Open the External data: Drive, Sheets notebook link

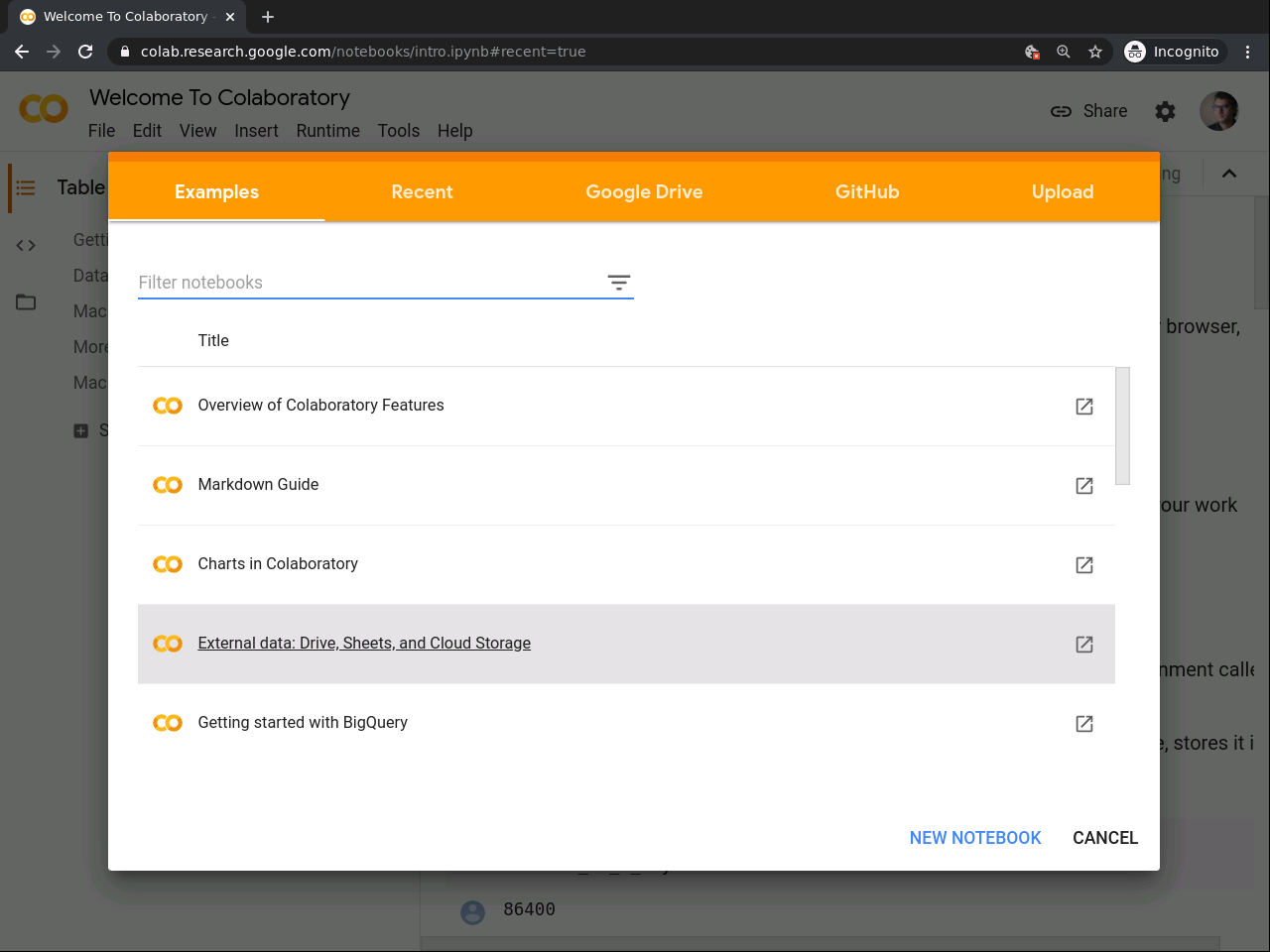pos(364,644)
